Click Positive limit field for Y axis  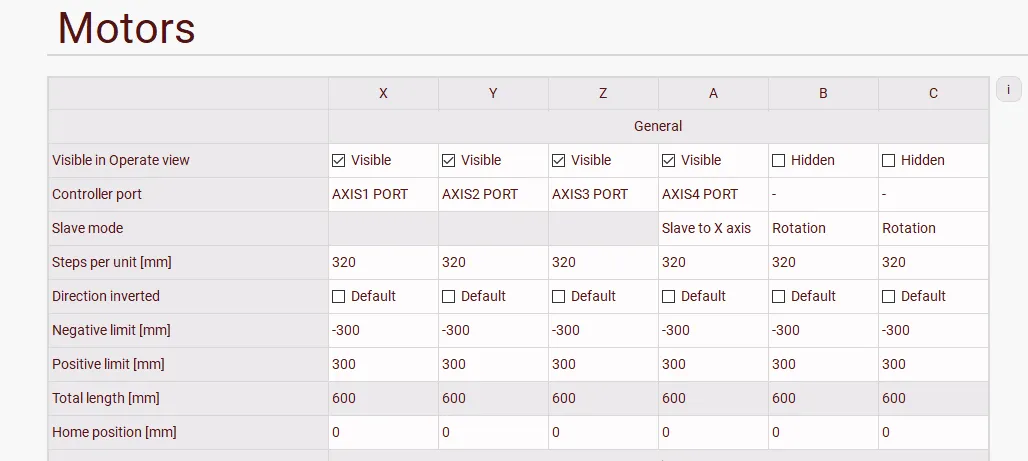[x=494, y=365]
